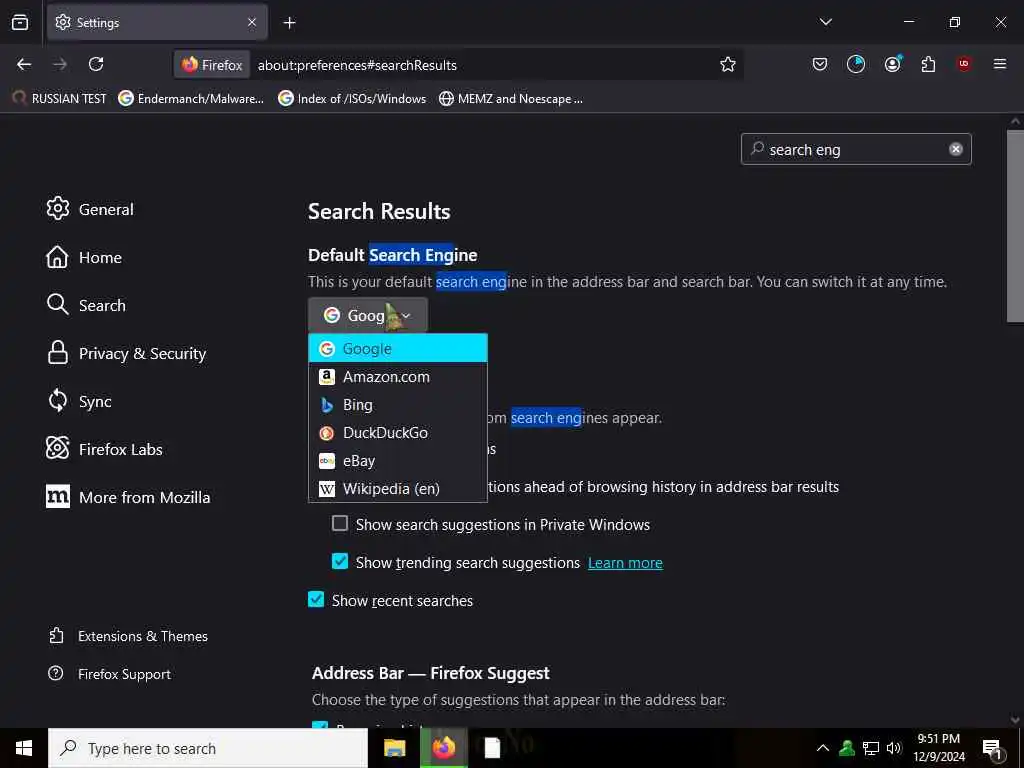The width and height of the screenshot is (1024, 768).
Task: Open the Firefox View icon
Action: 20,22
